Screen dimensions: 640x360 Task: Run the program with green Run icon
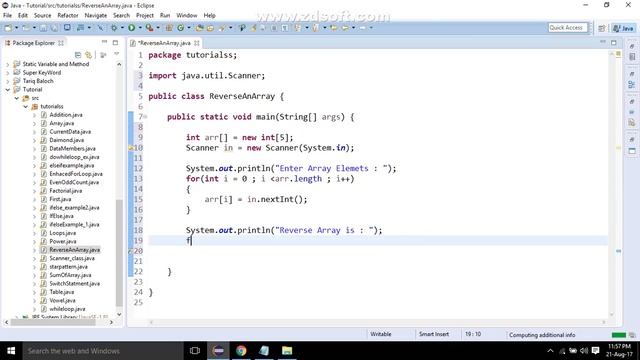point(131,28)
